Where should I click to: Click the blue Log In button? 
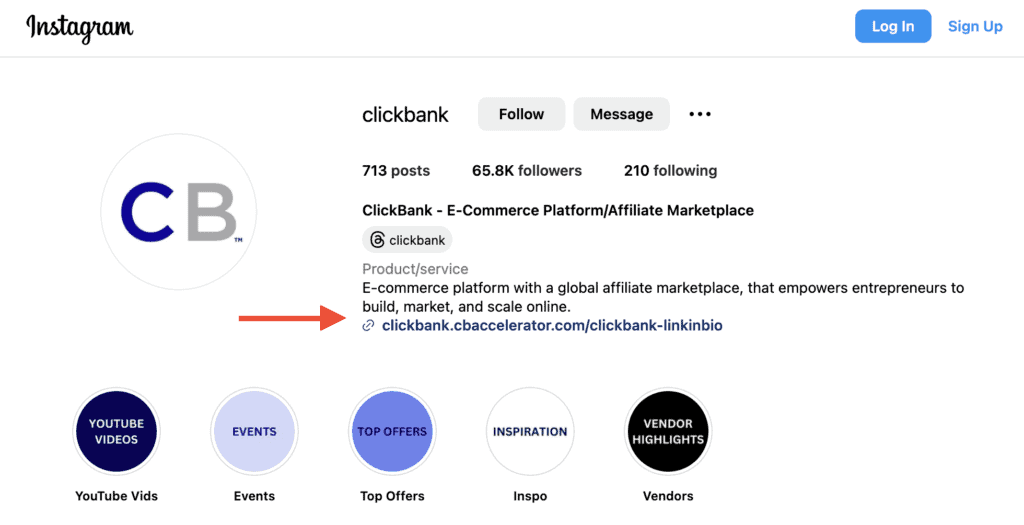[893, 26]
